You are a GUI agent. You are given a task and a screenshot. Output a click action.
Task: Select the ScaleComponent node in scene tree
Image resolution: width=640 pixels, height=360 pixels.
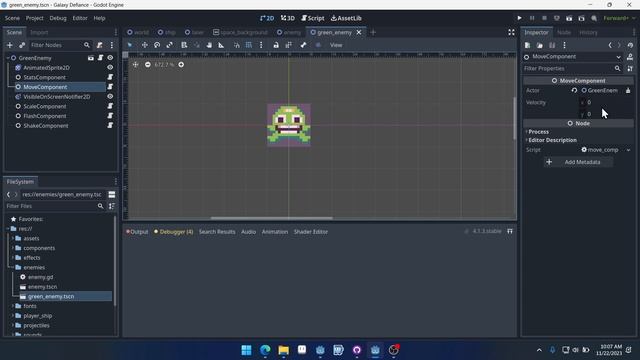point(45,106)
